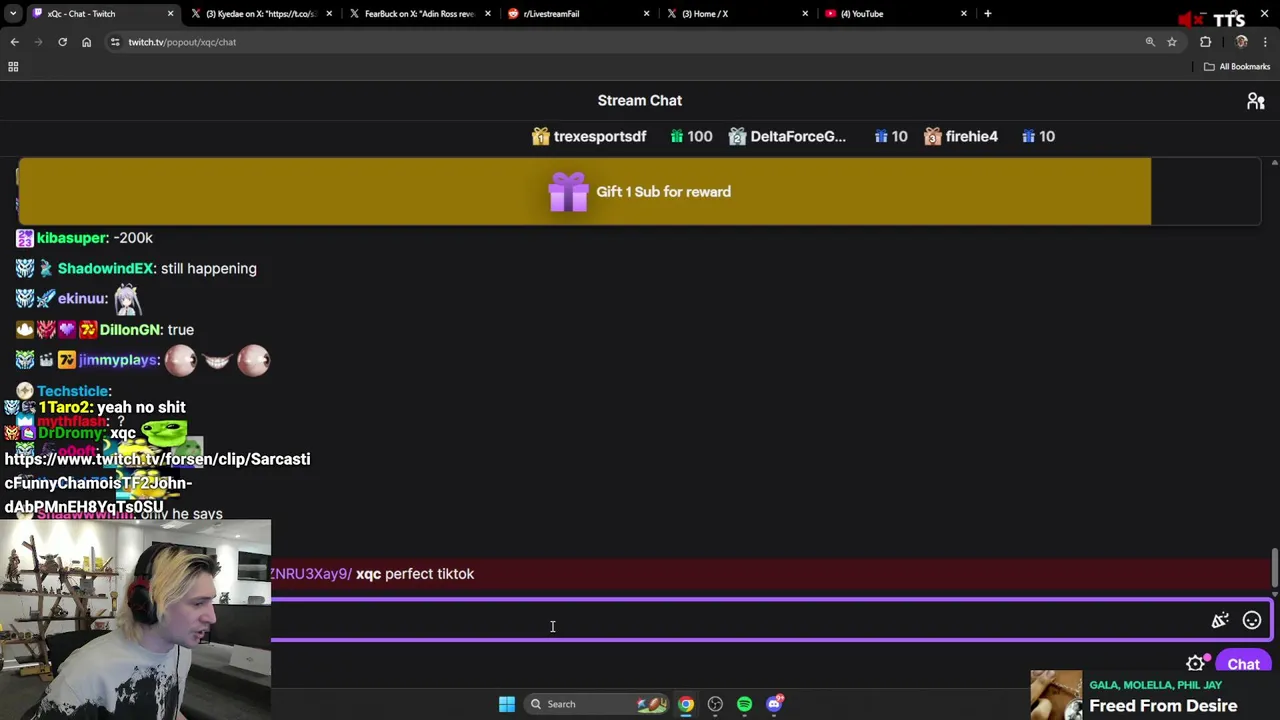Bookmark this page with star icon

(1172, 42)
